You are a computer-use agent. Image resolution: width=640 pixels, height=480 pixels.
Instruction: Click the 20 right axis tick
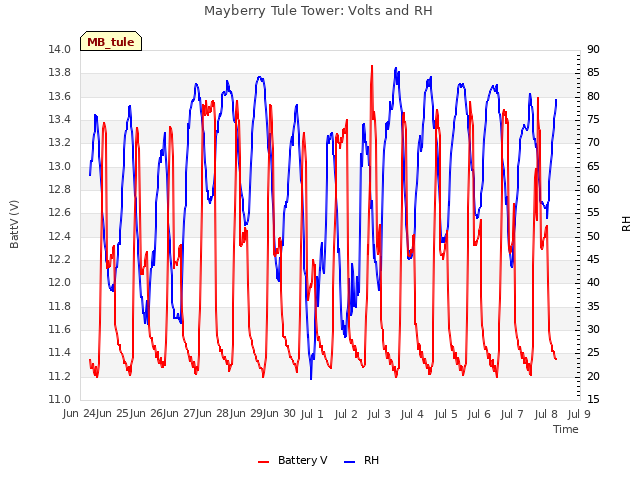click(x=593, y=376)
